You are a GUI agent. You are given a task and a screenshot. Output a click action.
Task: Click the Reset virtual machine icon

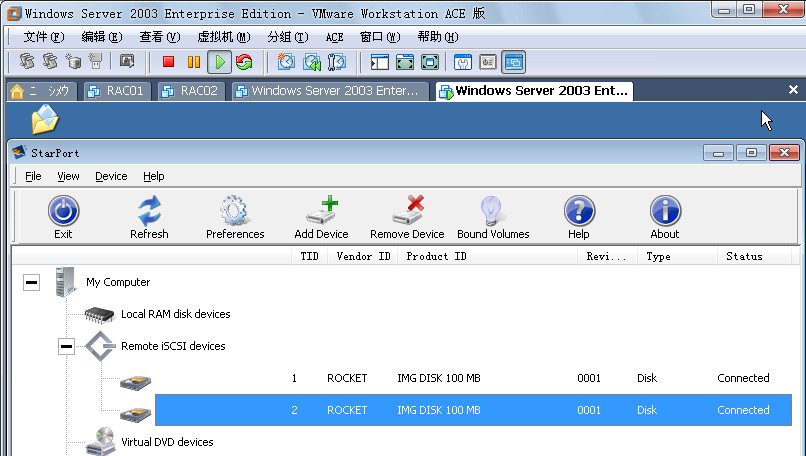[x=244, y=62]
